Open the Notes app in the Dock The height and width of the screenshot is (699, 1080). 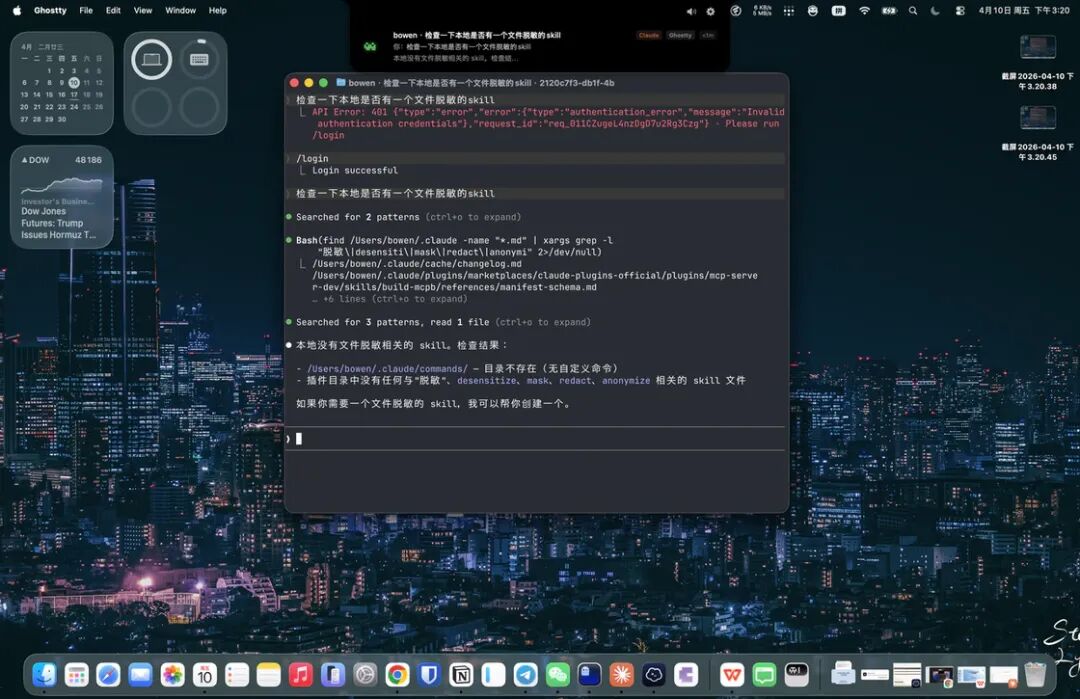tap(269, 675)
